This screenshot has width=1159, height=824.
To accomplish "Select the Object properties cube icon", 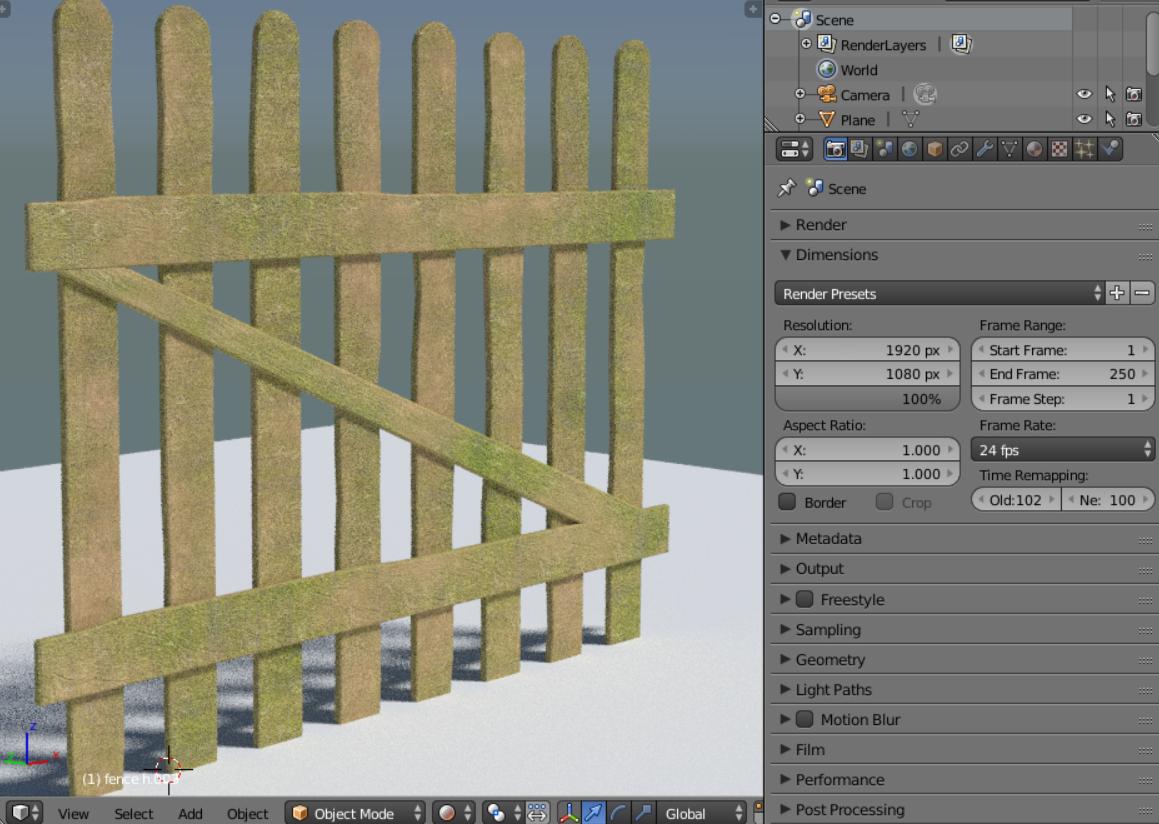I will 935,148.
